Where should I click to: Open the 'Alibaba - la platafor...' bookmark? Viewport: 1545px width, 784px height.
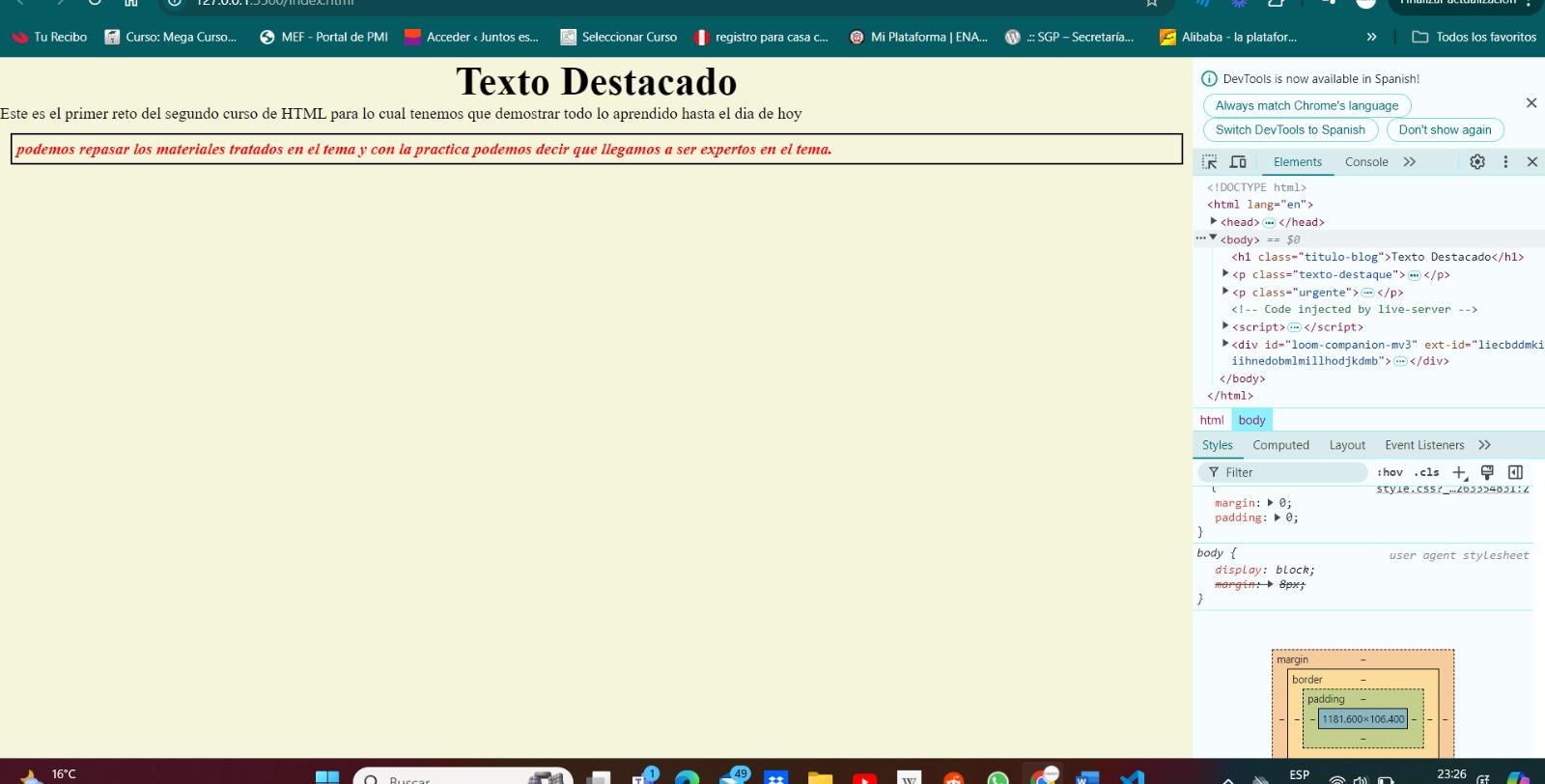(x=1228, y=37)
